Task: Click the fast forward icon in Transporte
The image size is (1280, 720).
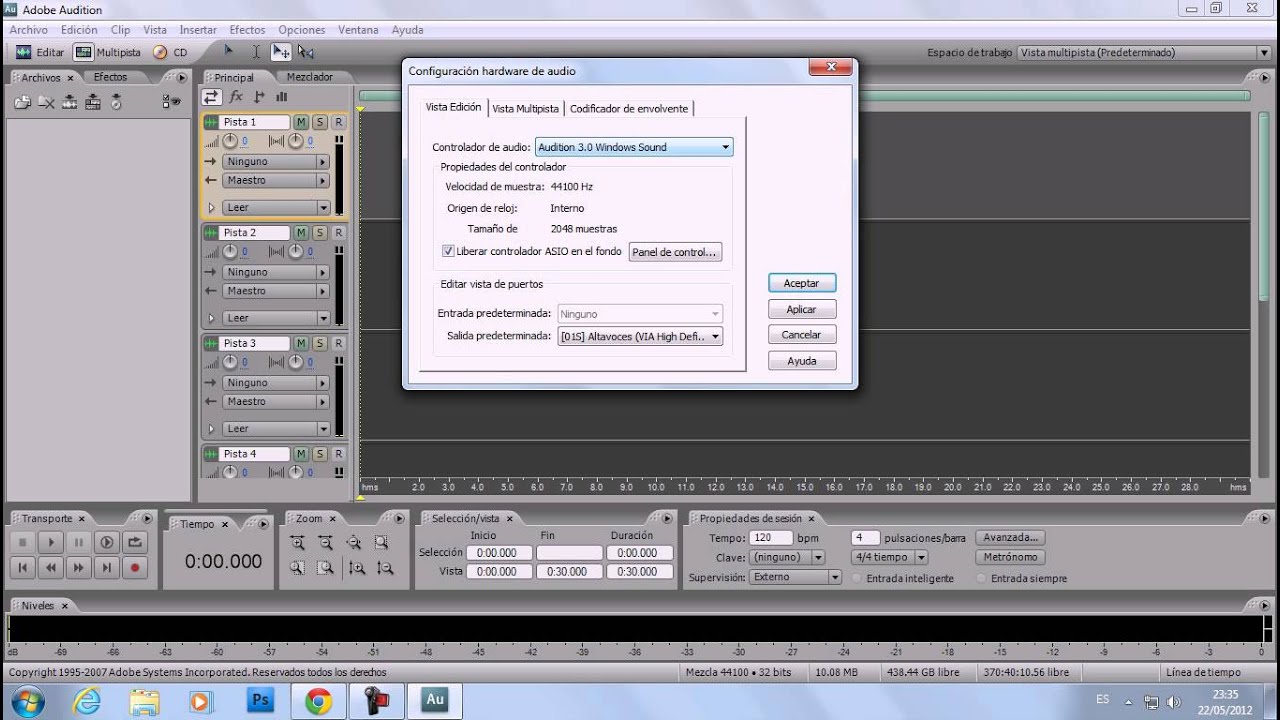Action: pos(78,567)
